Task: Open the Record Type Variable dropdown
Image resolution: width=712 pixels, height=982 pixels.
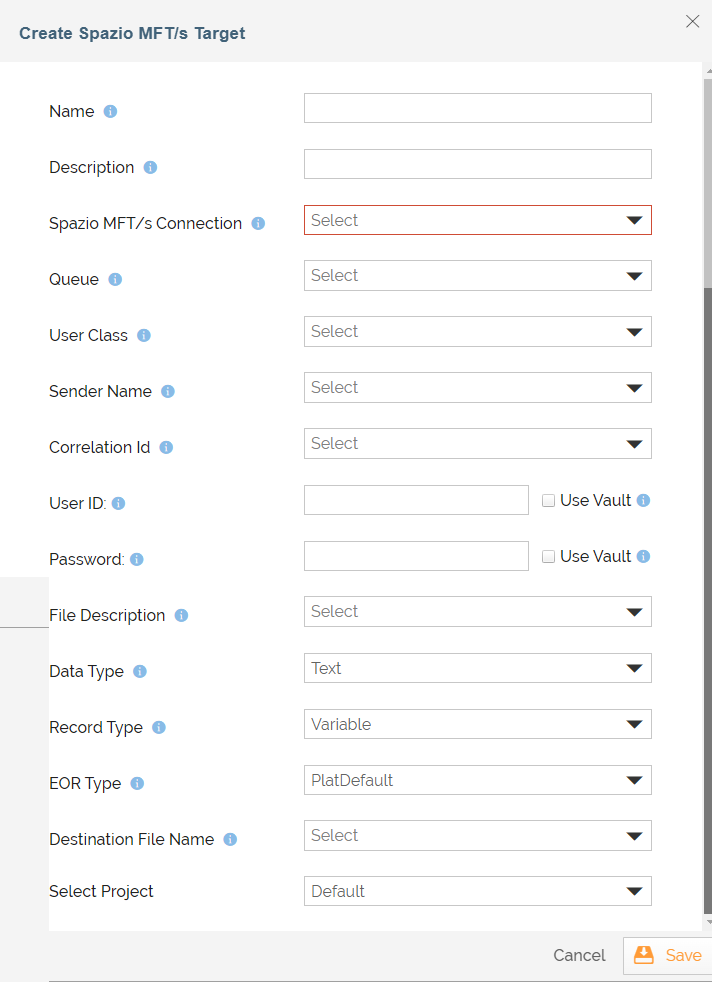Action: click(x=478, y=724)
